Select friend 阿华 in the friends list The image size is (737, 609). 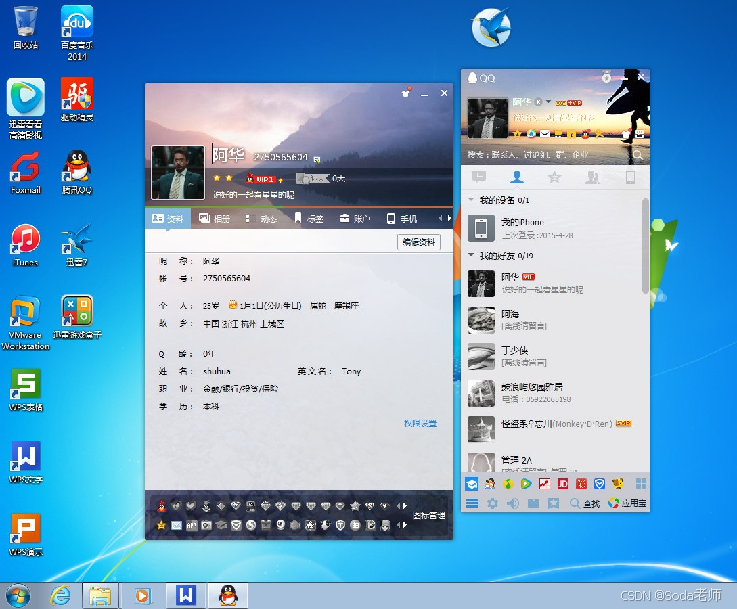click(552, 283)
